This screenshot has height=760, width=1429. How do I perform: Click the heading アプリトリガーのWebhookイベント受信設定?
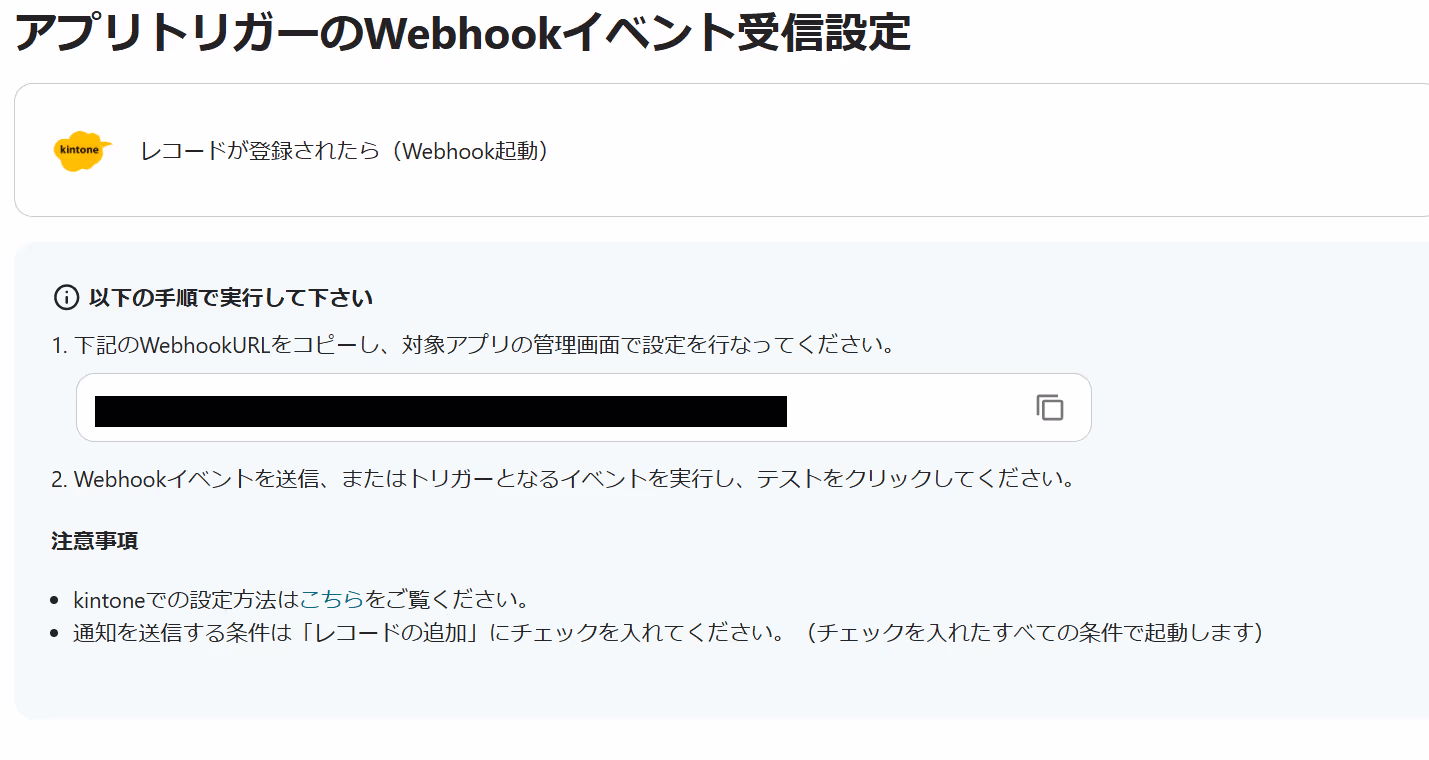point(462,33)
